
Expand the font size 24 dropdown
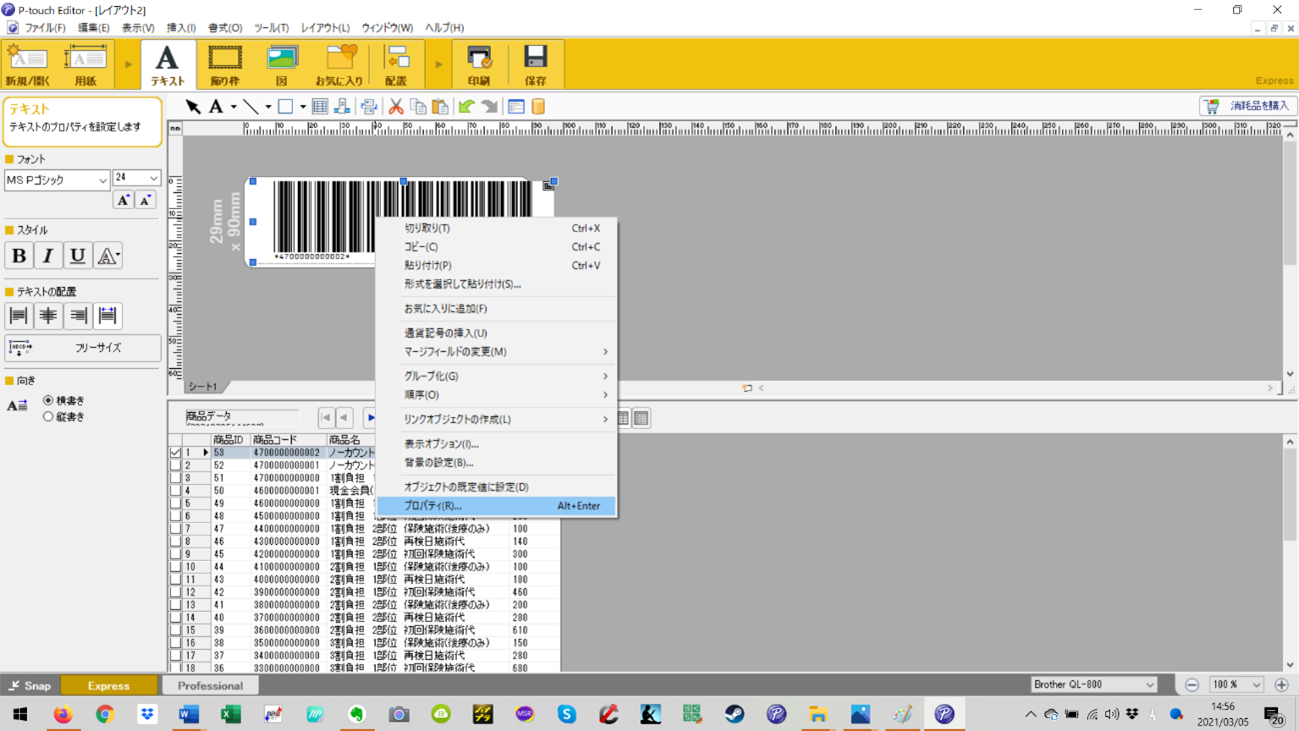153,178
